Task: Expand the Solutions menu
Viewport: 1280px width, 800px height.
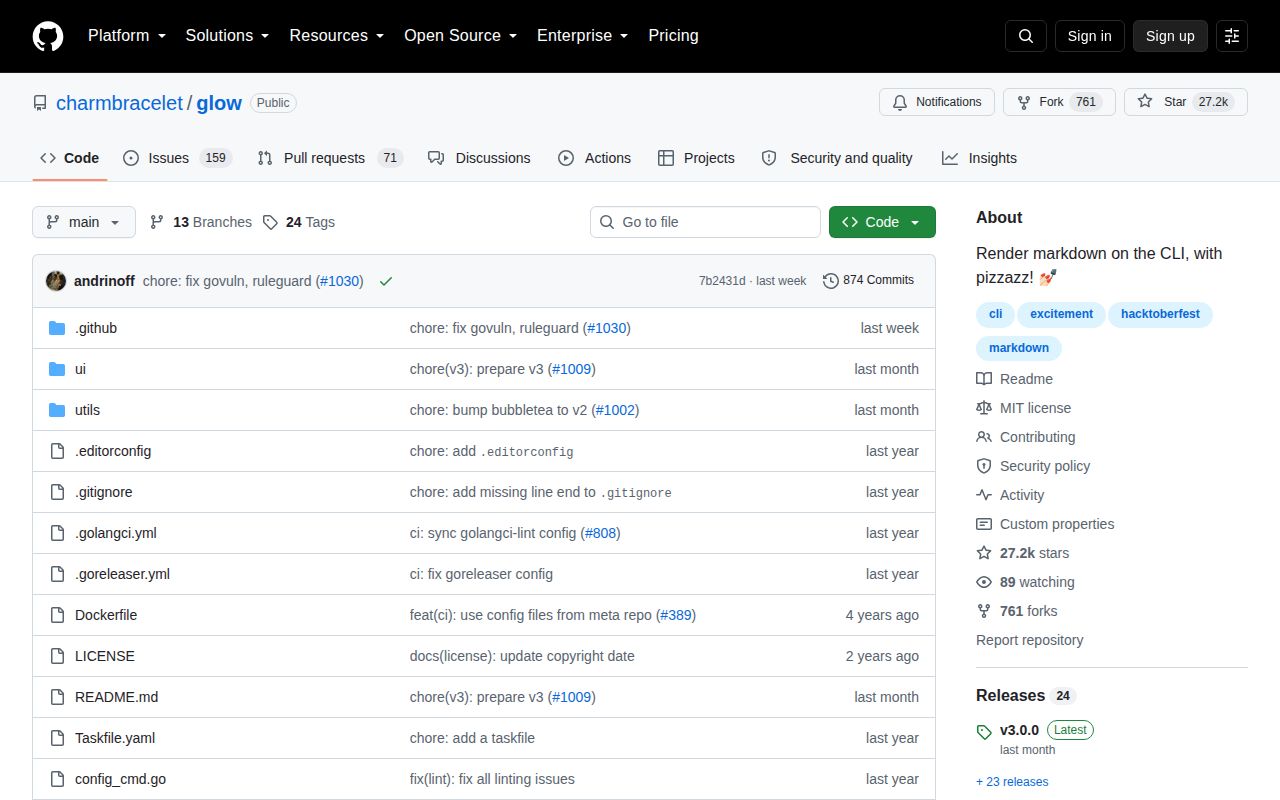Action: point(227,36)
